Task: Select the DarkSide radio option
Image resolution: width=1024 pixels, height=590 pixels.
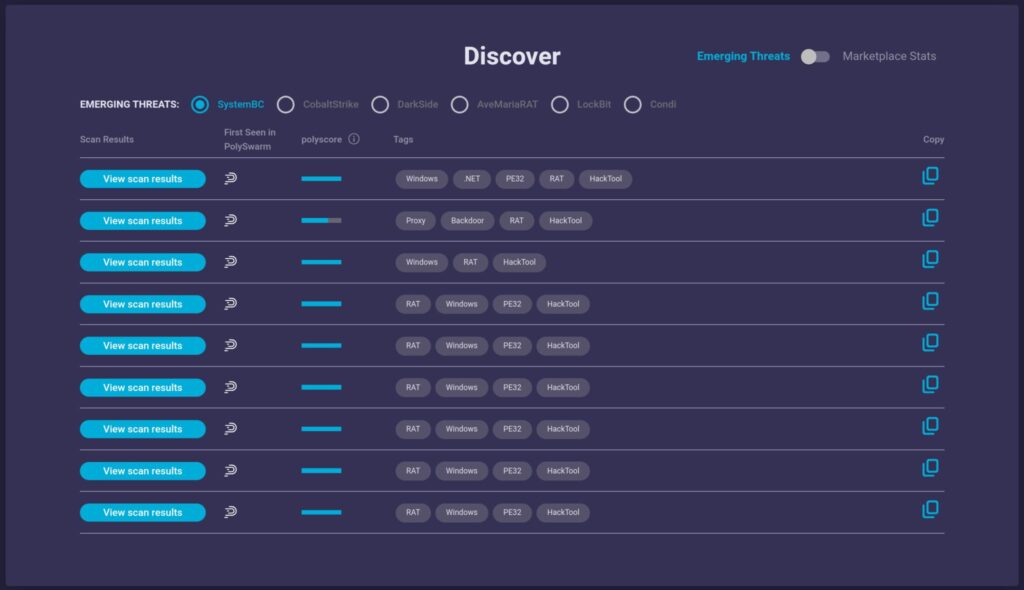Action: click(380, 105)
